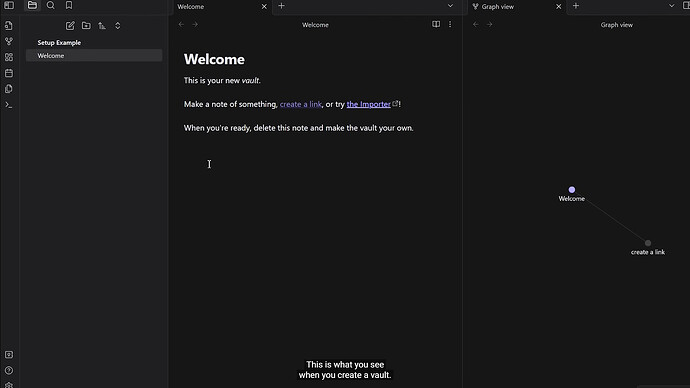Toggle the left sidebar collapse icon
690x388 pixels.
tap(9, 5)
